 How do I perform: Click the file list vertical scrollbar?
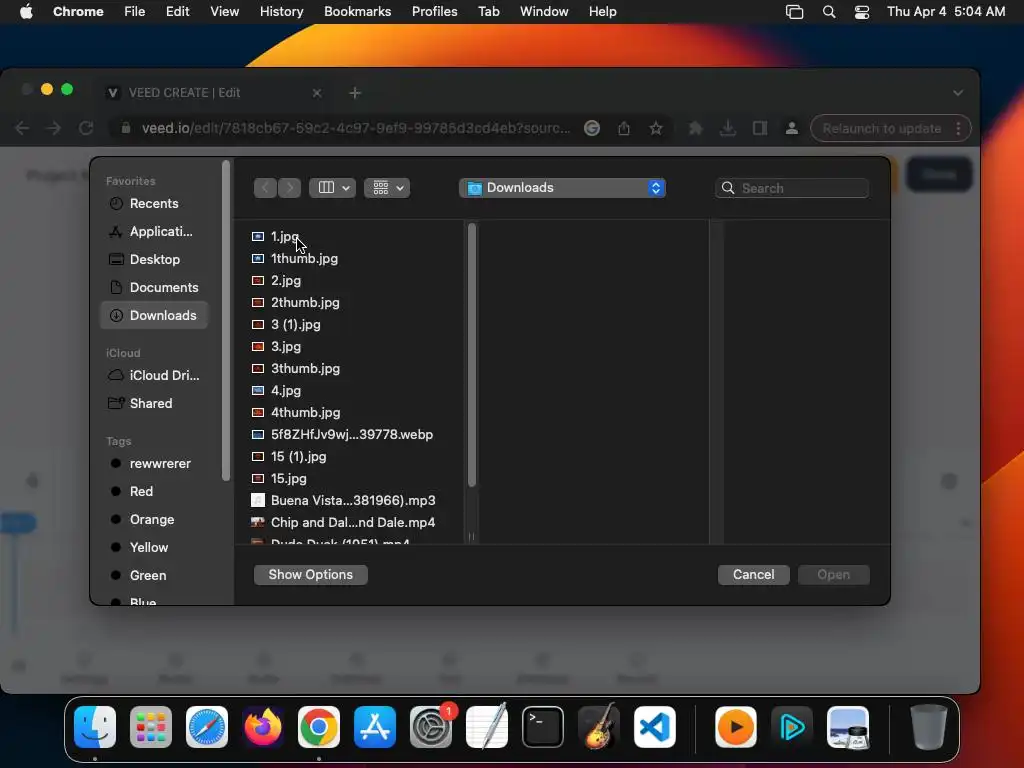click(x=472, y=356)
